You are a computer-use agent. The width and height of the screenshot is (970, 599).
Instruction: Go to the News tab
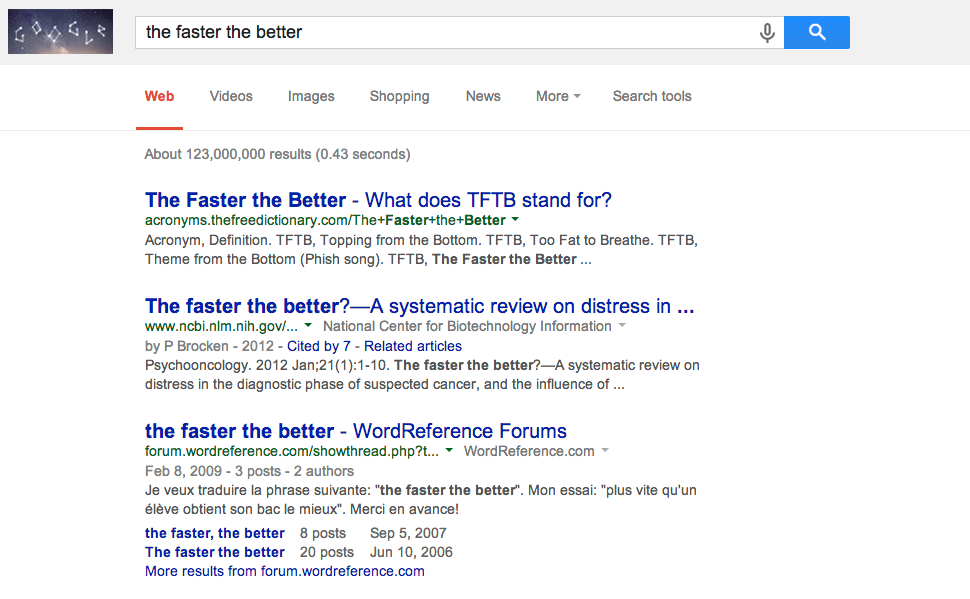483,96
